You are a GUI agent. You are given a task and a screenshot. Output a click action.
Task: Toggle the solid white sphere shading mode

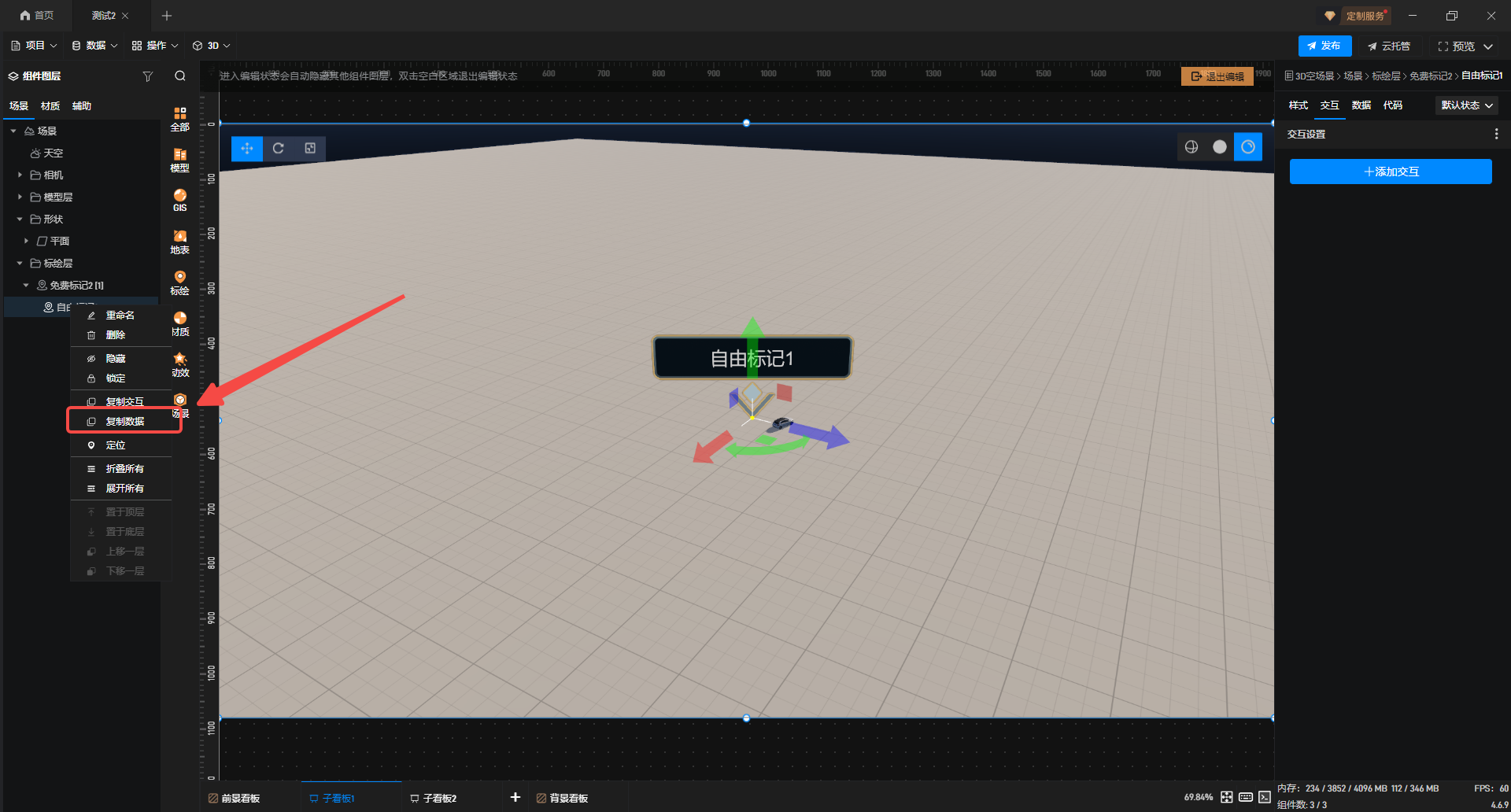click(1220, 147)
